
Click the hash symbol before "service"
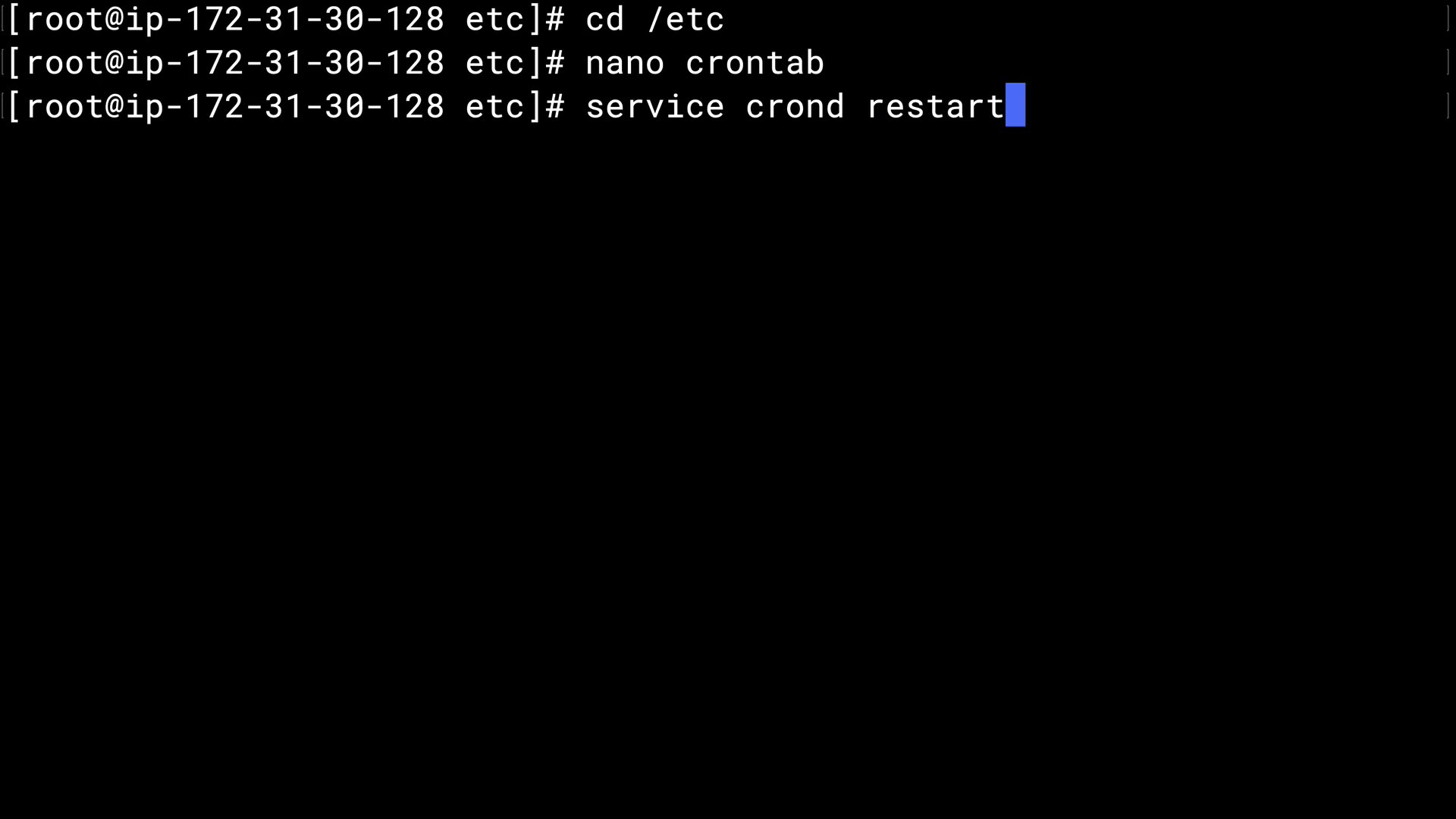click(555, 106)
